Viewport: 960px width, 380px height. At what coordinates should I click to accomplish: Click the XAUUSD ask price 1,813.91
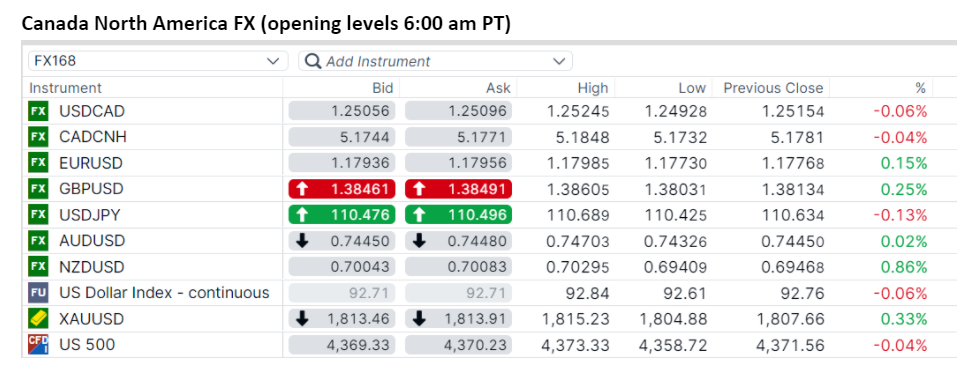coord(459,319)
